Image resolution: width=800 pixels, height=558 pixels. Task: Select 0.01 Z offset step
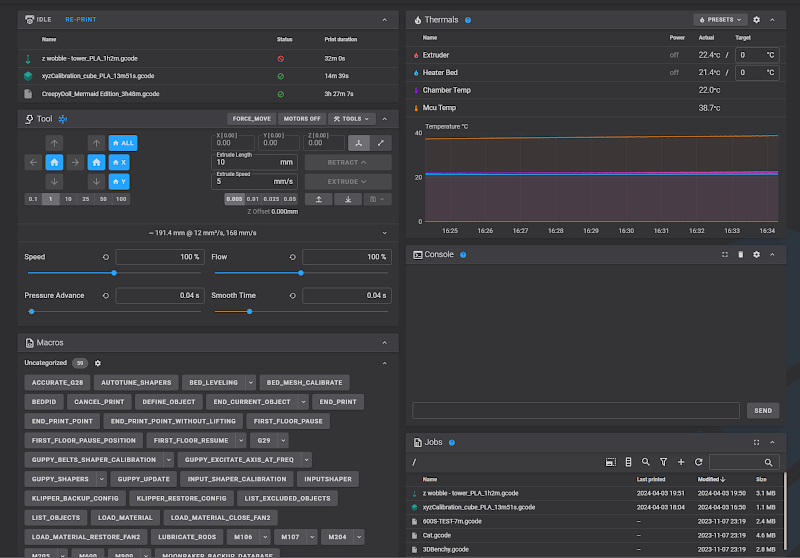pyautogui.click(x=253, y=199)
